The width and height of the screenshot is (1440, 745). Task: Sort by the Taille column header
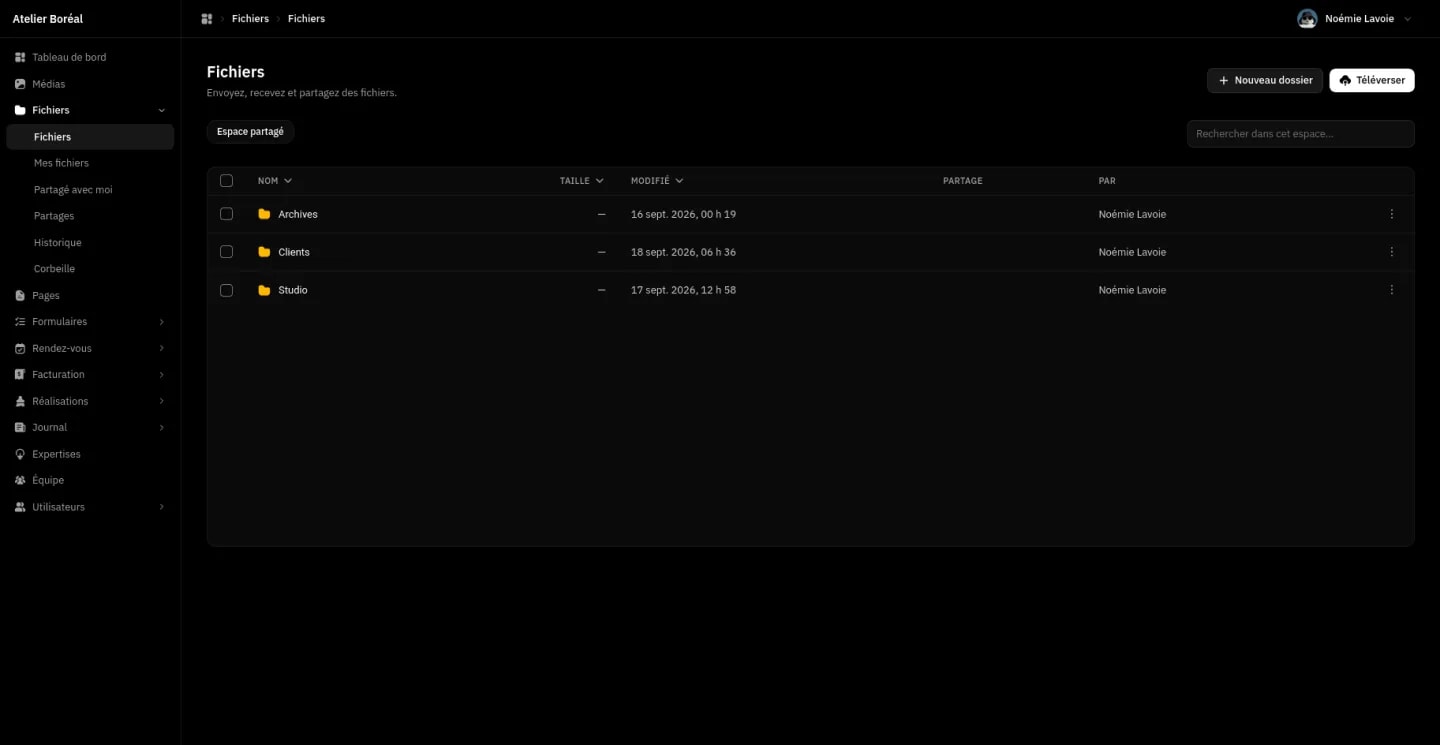click(x=582, y=181)
